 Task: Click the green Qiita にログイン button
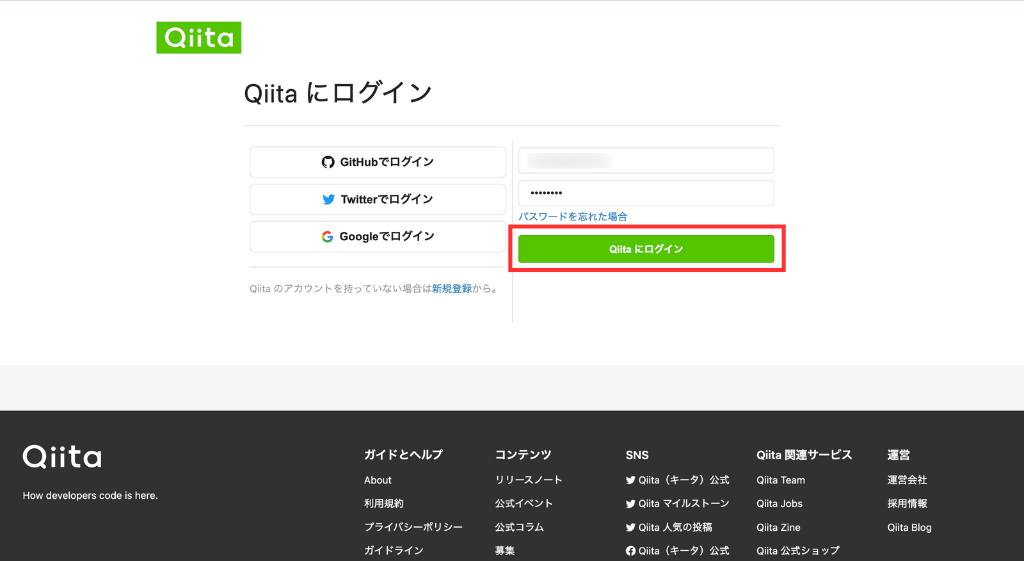pos(646,249)
